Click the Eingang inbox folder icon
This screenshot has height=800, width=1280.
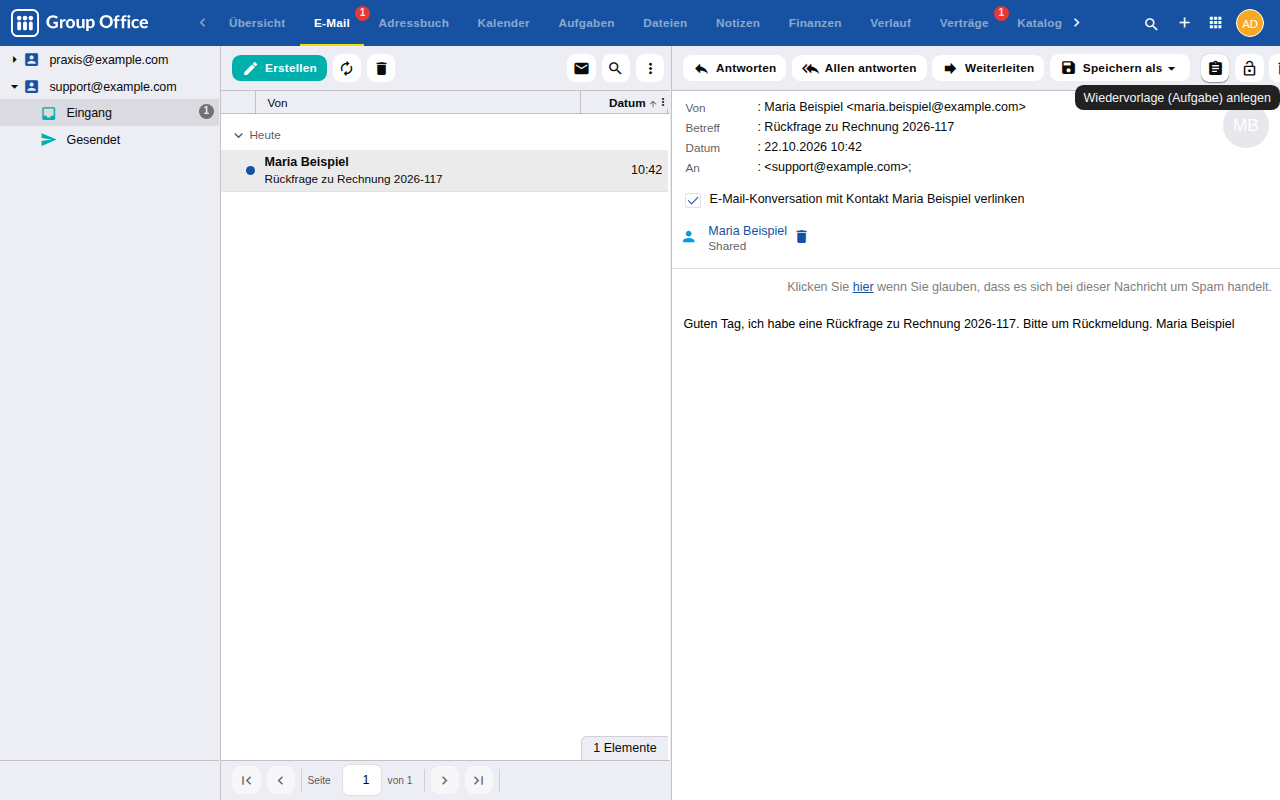pos(48,113)
